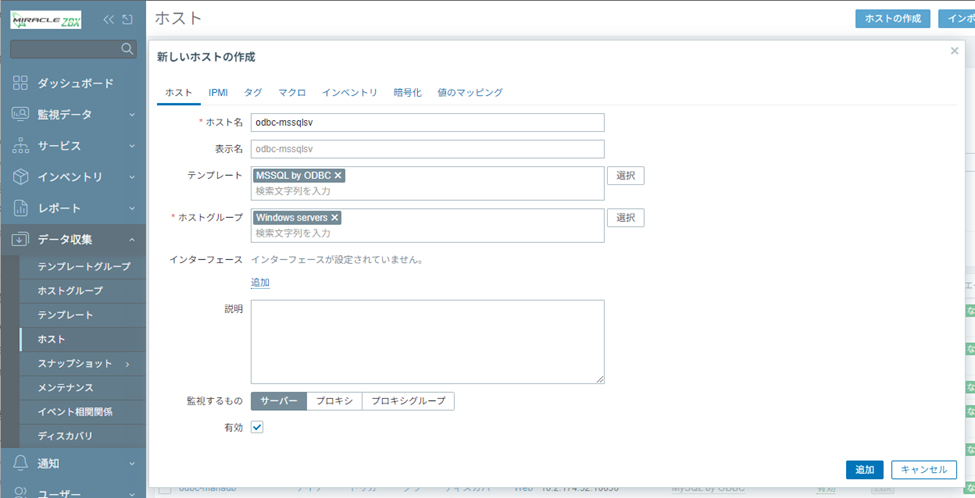The width and height of the screenshot is (975, 498).
Task: Toggle the Enabled (有効) checkbox
Action: tap(257, 427)
